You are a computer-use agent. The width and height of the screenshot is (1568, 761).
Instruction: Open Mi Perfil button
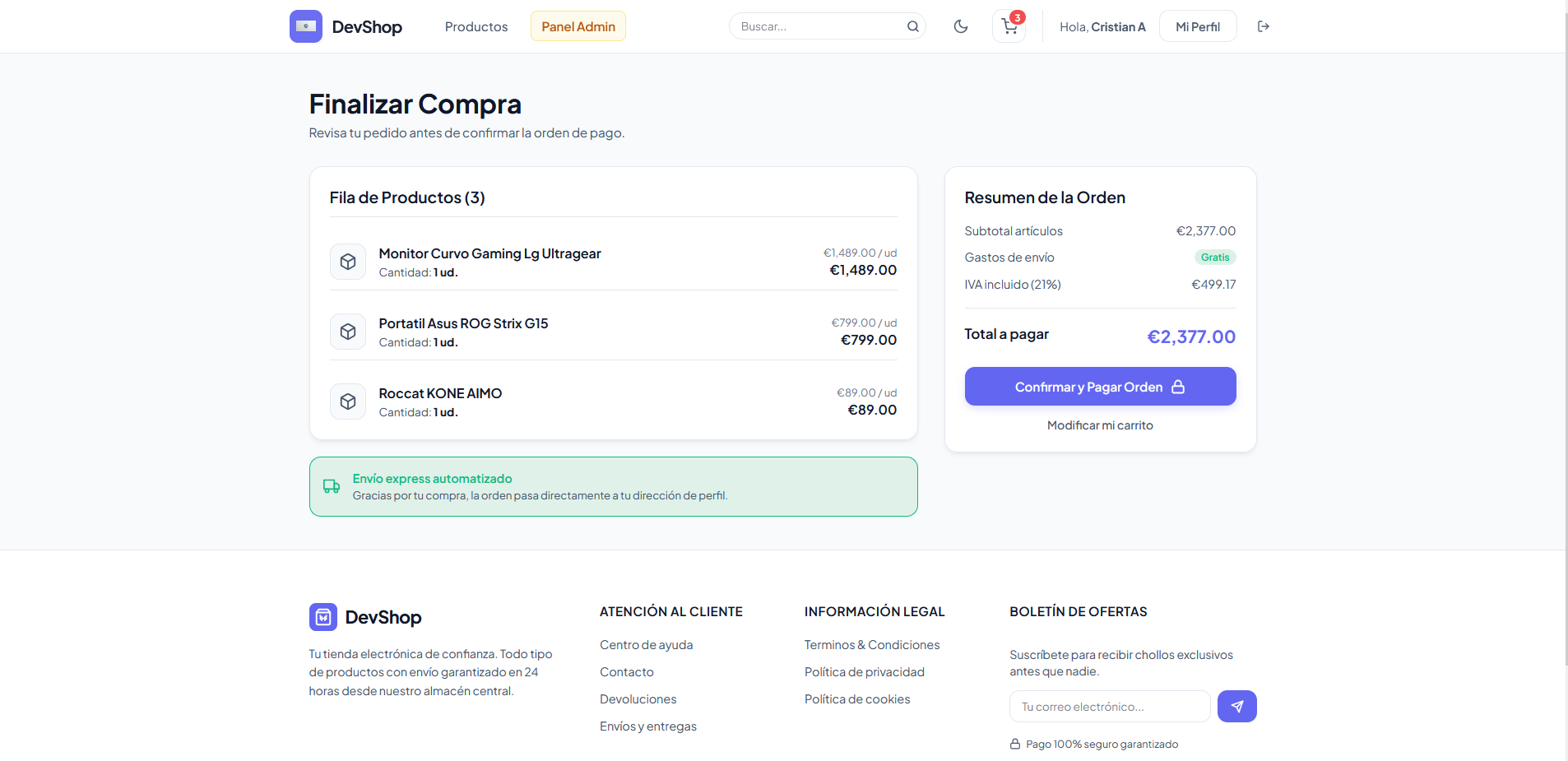[x=1198, y=26]
